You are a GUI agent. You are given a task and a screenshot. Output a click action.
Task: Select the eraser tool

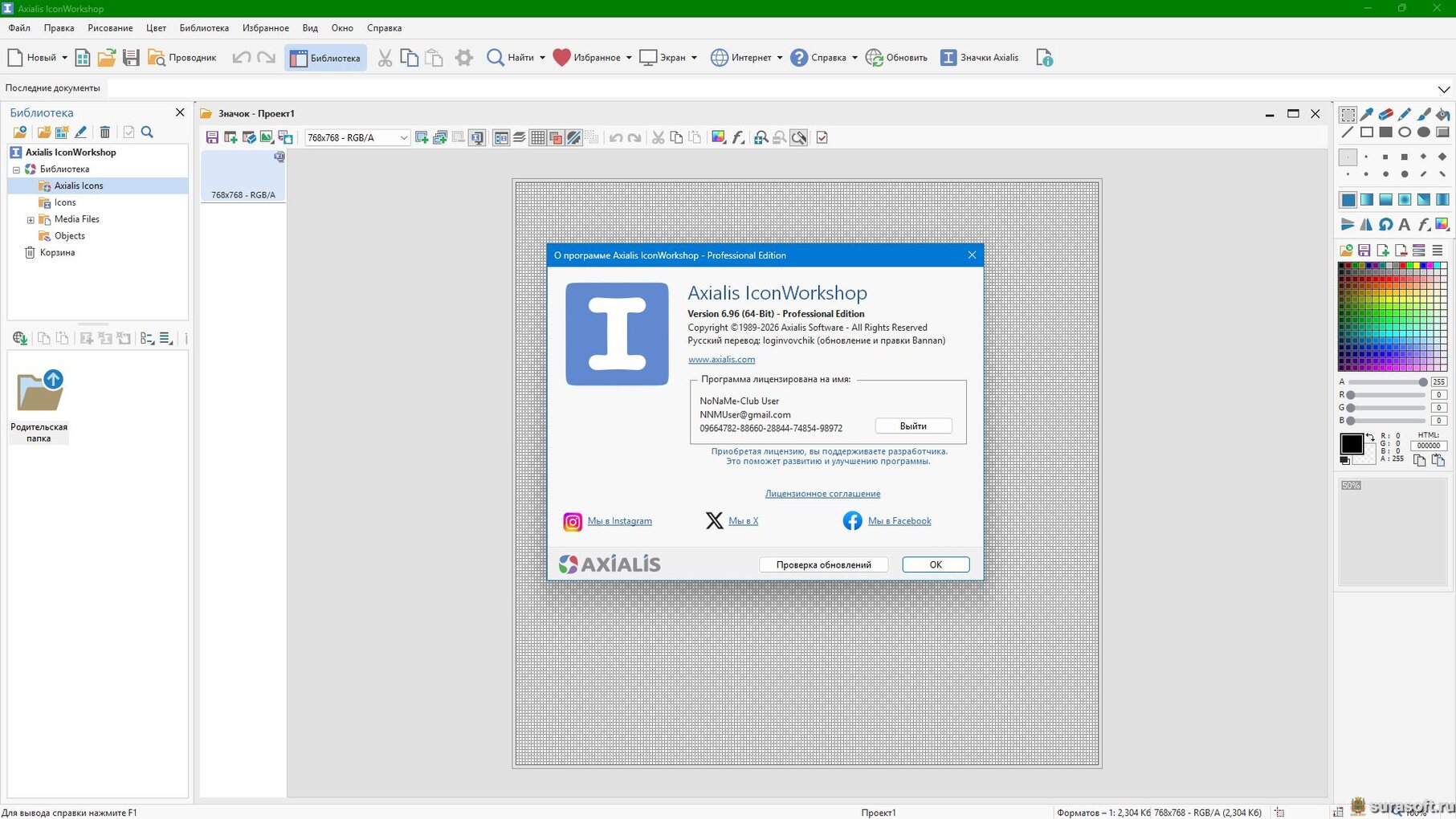(x=1385, y=114)
